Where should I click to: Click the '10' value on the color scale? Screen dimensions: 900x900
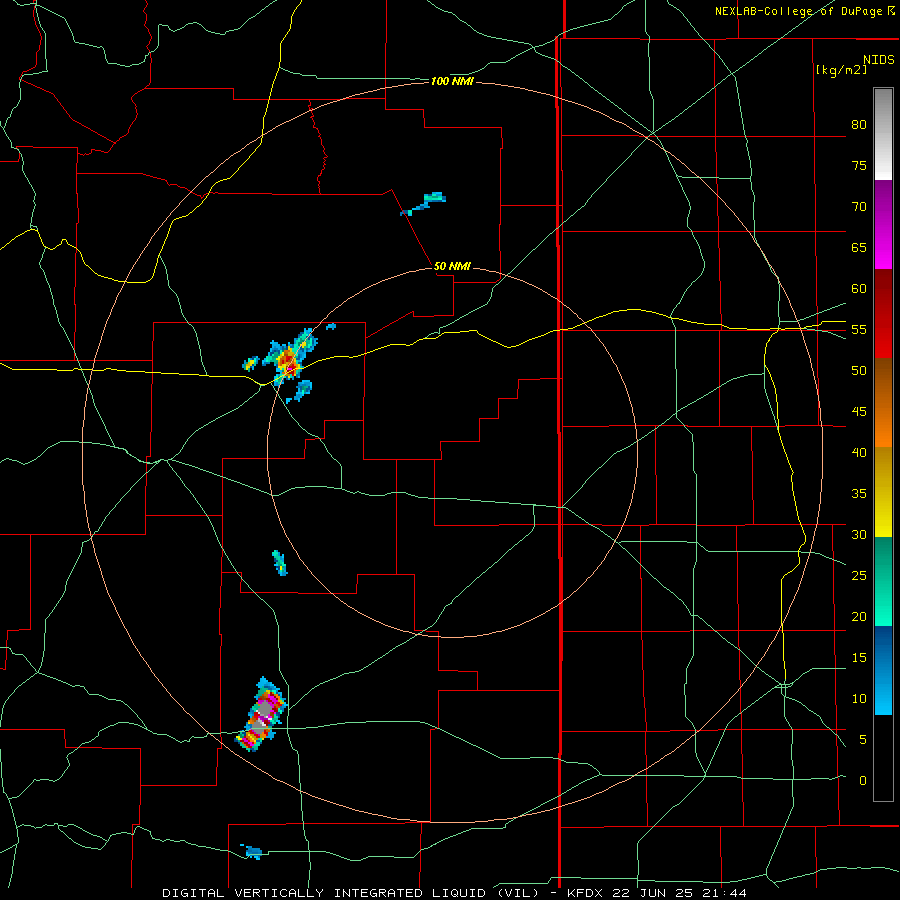coord(859,699)
